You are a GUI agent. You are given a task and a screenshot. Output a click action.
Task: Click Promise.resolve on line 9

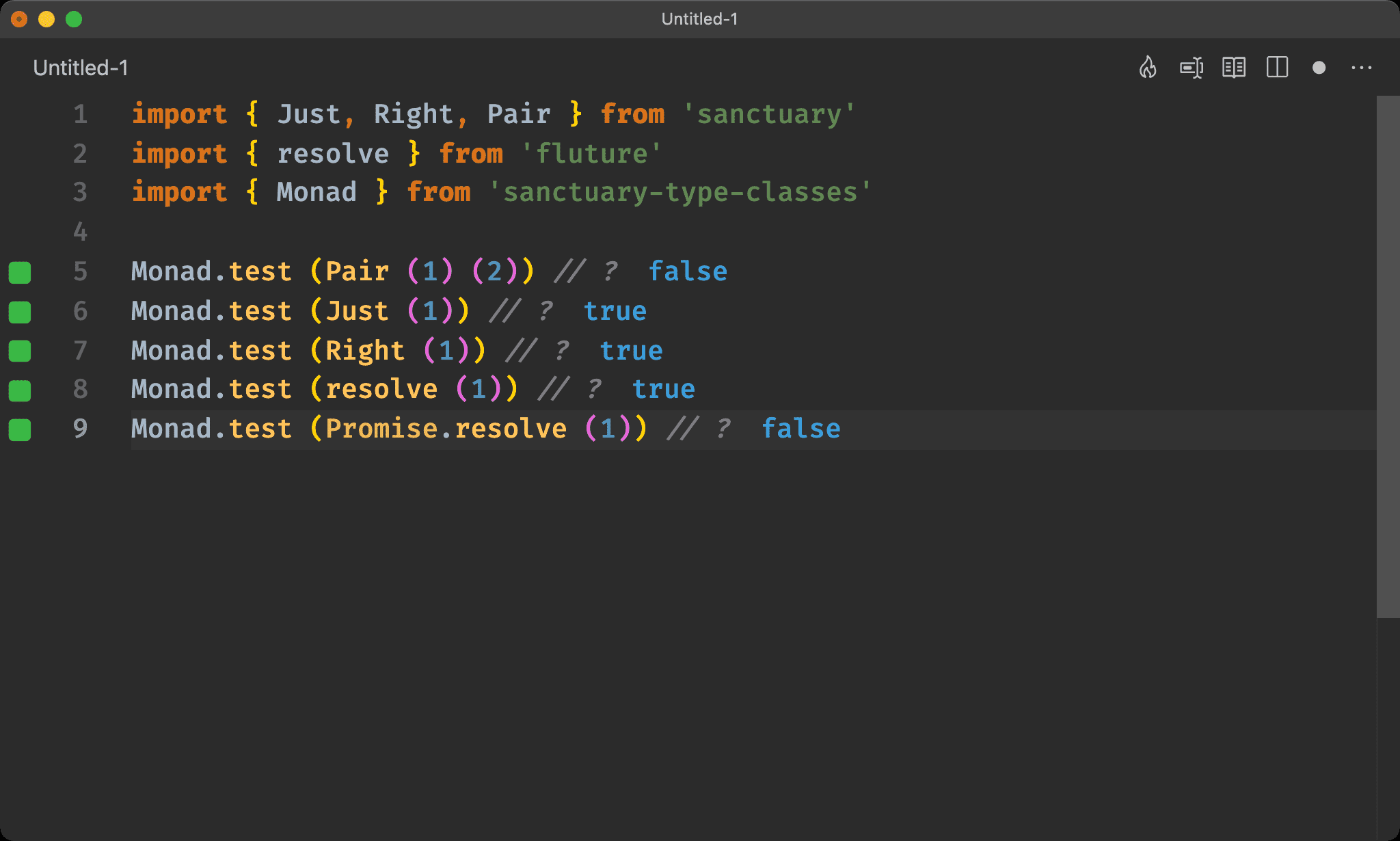(446, 429)
